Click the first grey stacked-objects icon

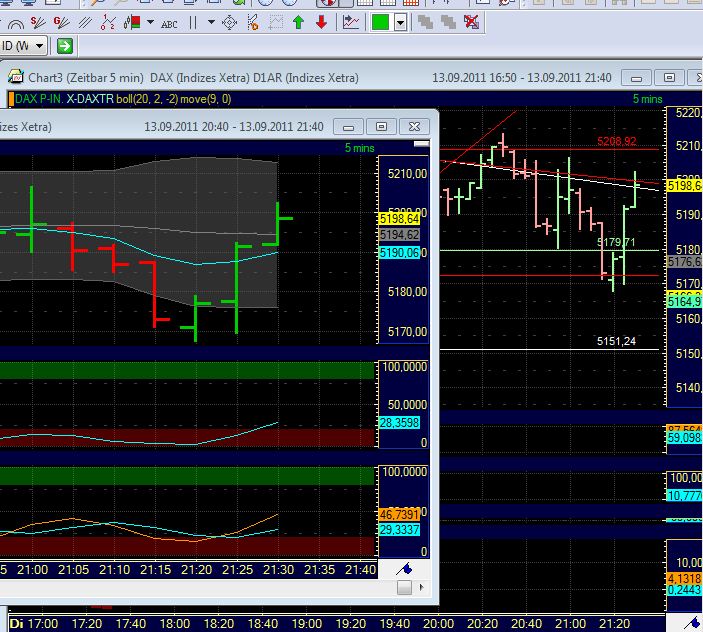click(425, 22)
